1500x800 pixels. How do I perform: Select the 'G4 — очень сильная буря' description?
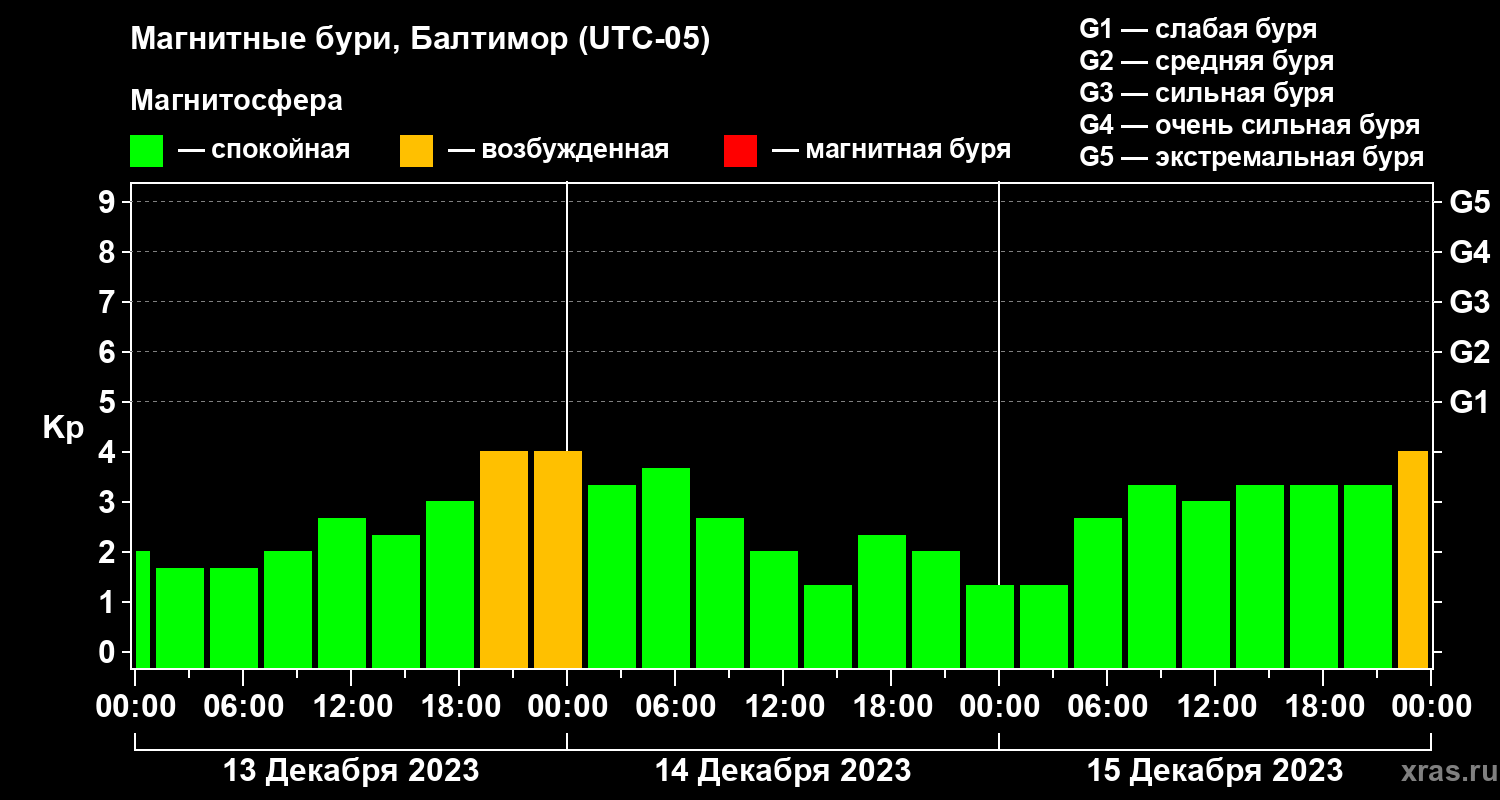click(x=1250, y=125)
